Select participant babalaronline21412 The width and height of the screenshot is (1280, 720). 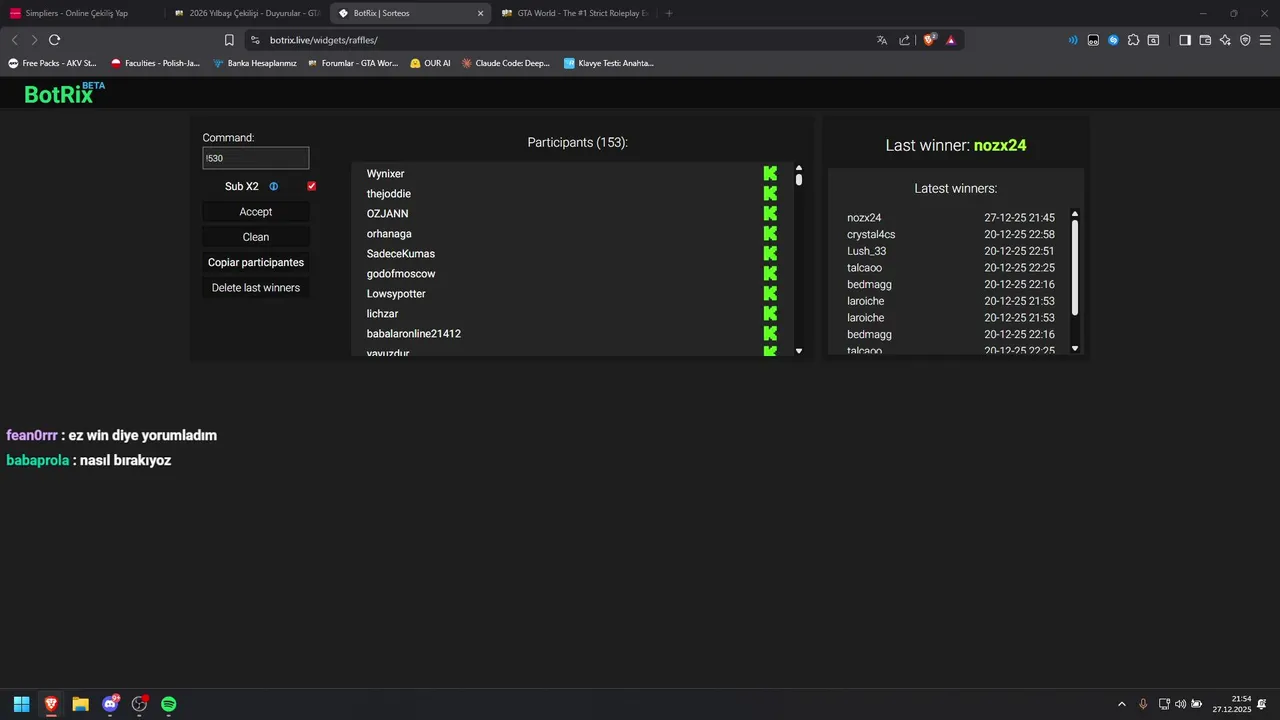coord(414,334)
